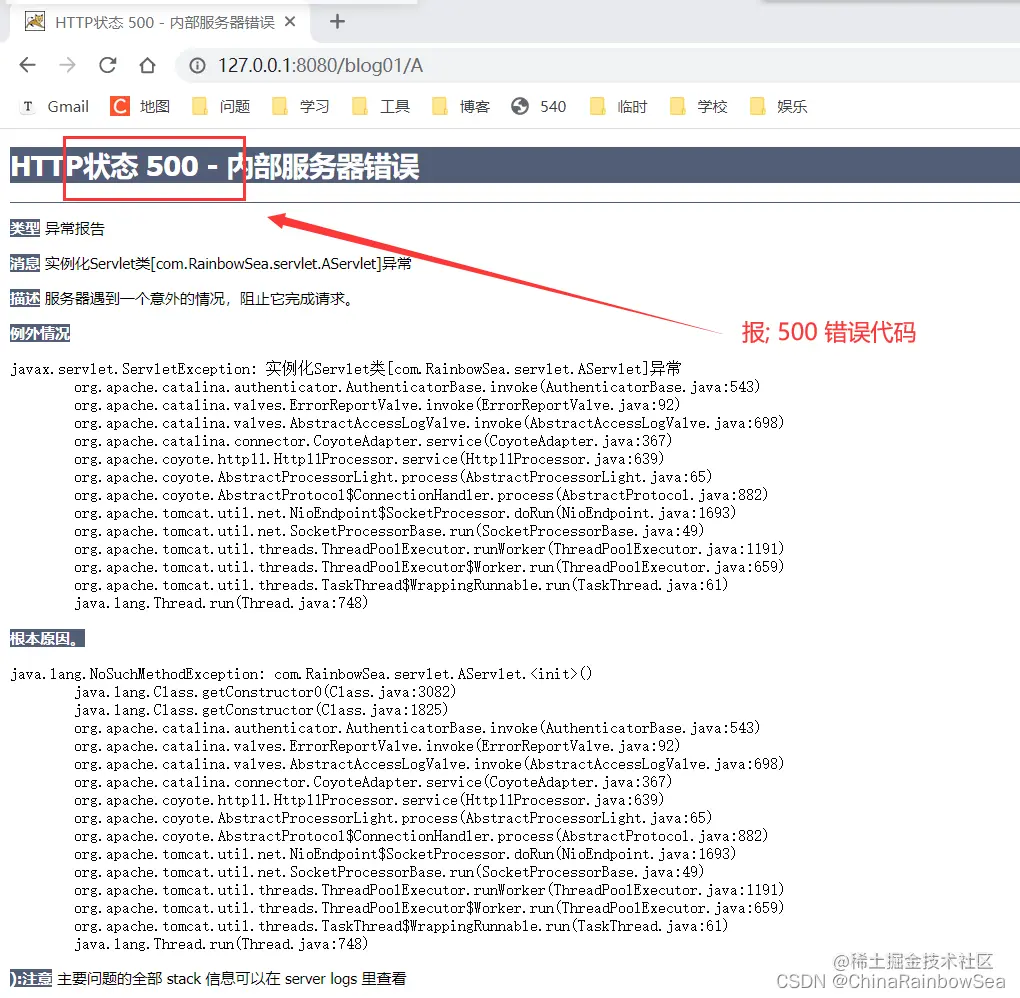Open the 问题 bookmark folder
Viewport: 1020px width, 998px height.
pos(221,106)
